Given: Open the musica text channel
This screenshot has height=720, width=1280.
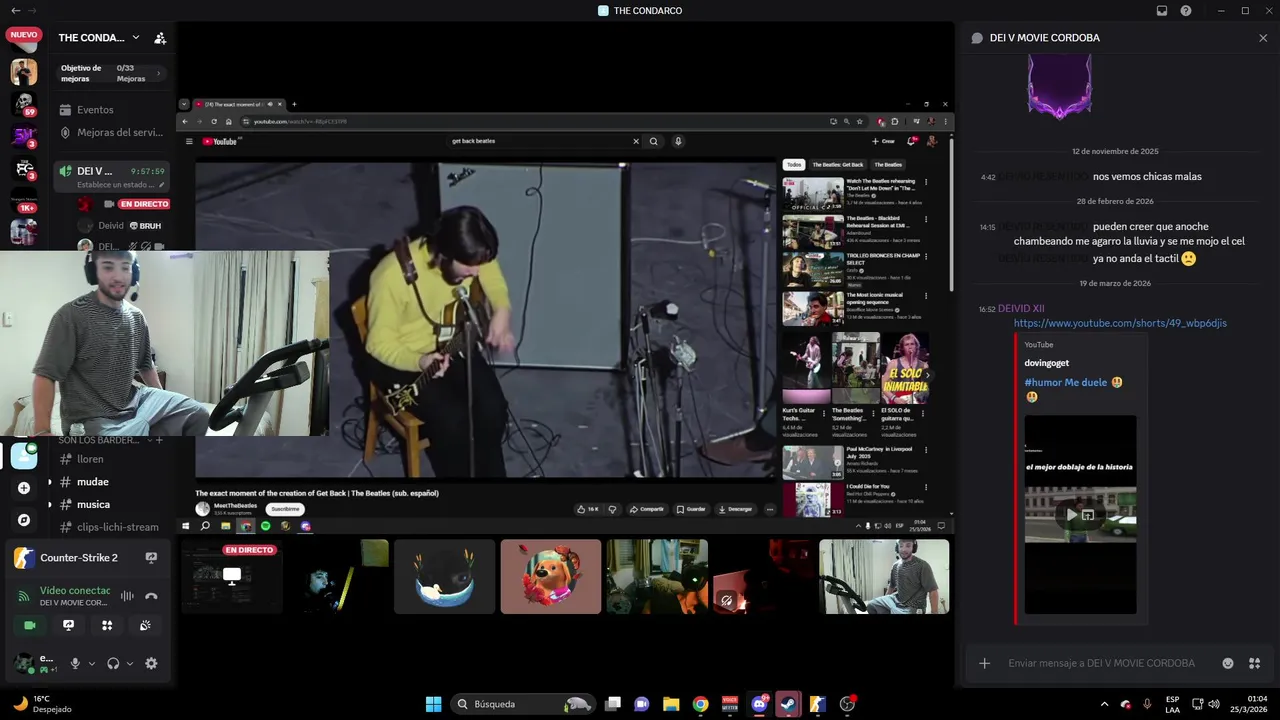Looking at the screenshot, I should point(93,505).
